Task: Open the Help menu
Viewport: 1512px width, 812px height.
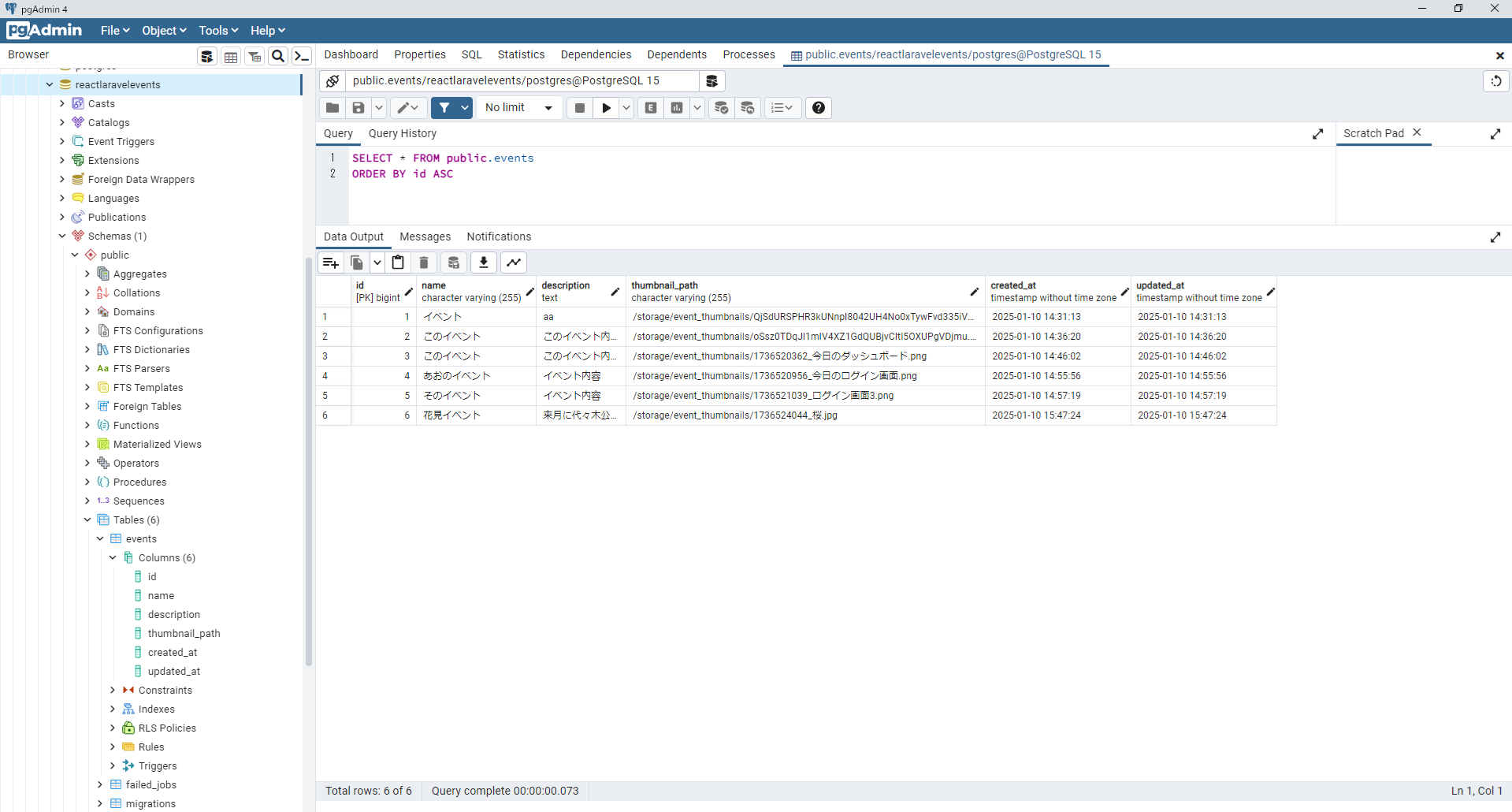Action: 268,31
